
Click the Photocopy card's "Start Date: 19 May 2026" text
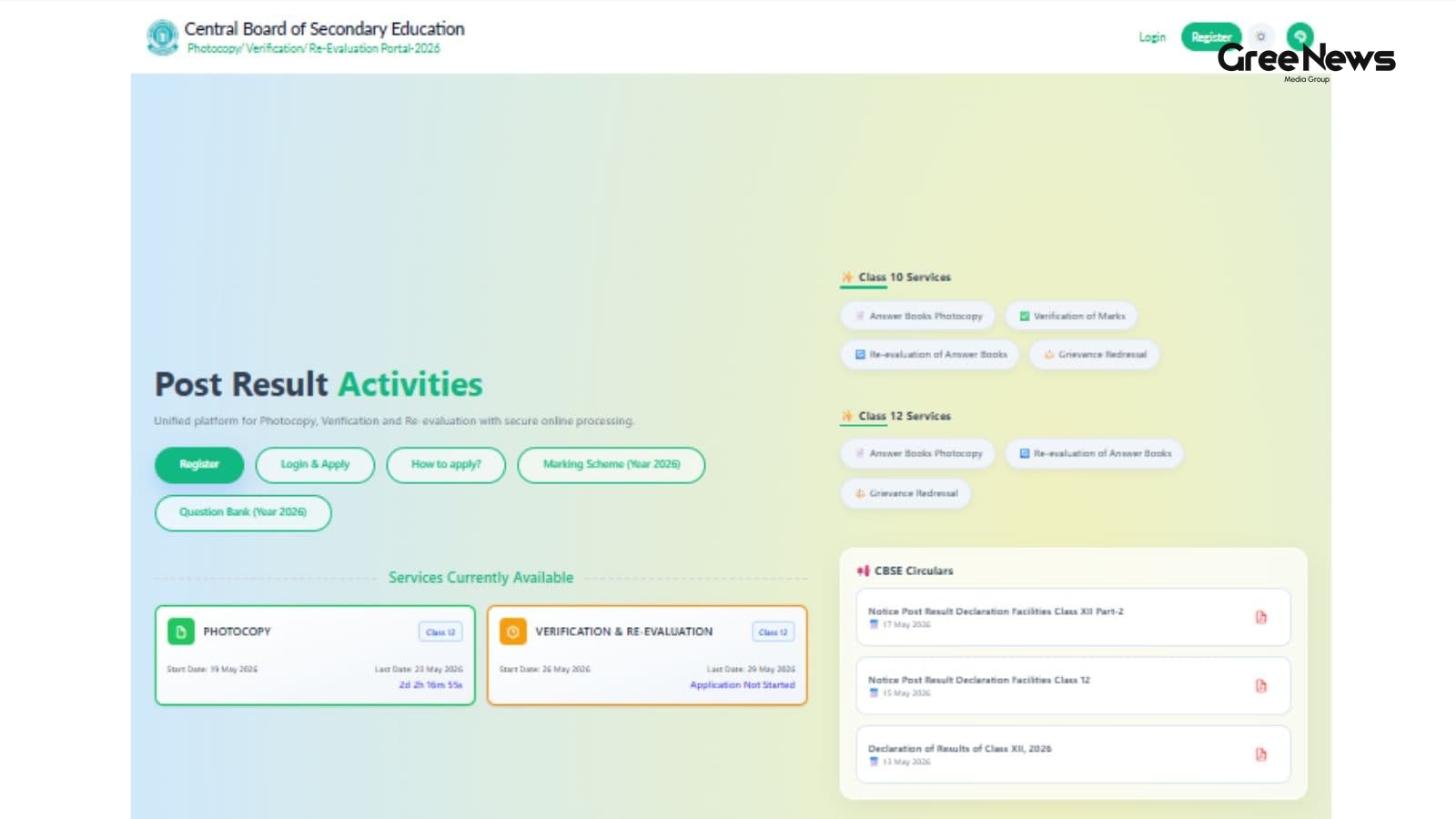pos(212,670)
